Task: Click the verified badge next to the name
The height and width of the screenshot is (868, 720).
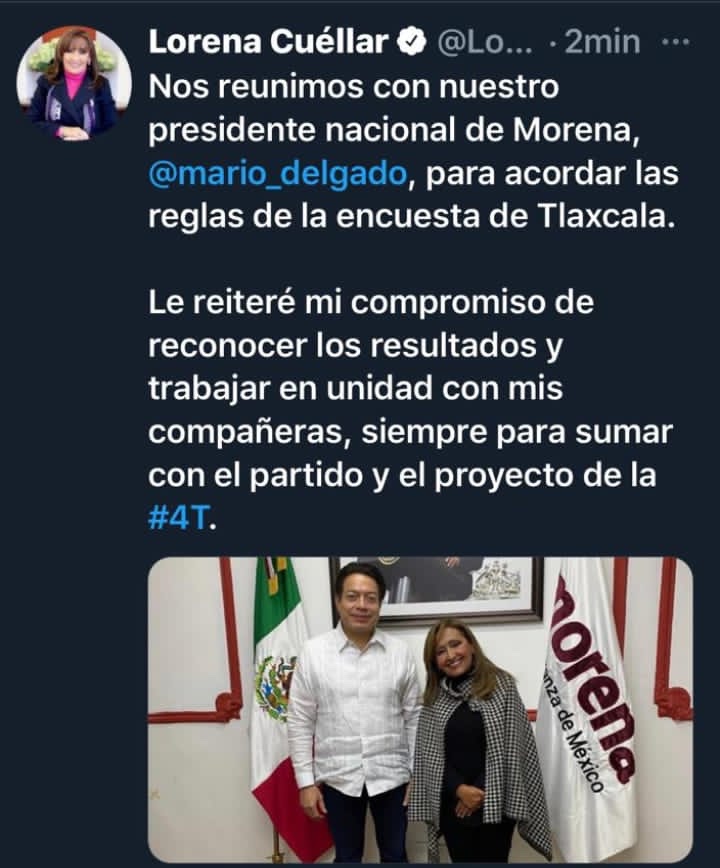Action: click(412, 42)
